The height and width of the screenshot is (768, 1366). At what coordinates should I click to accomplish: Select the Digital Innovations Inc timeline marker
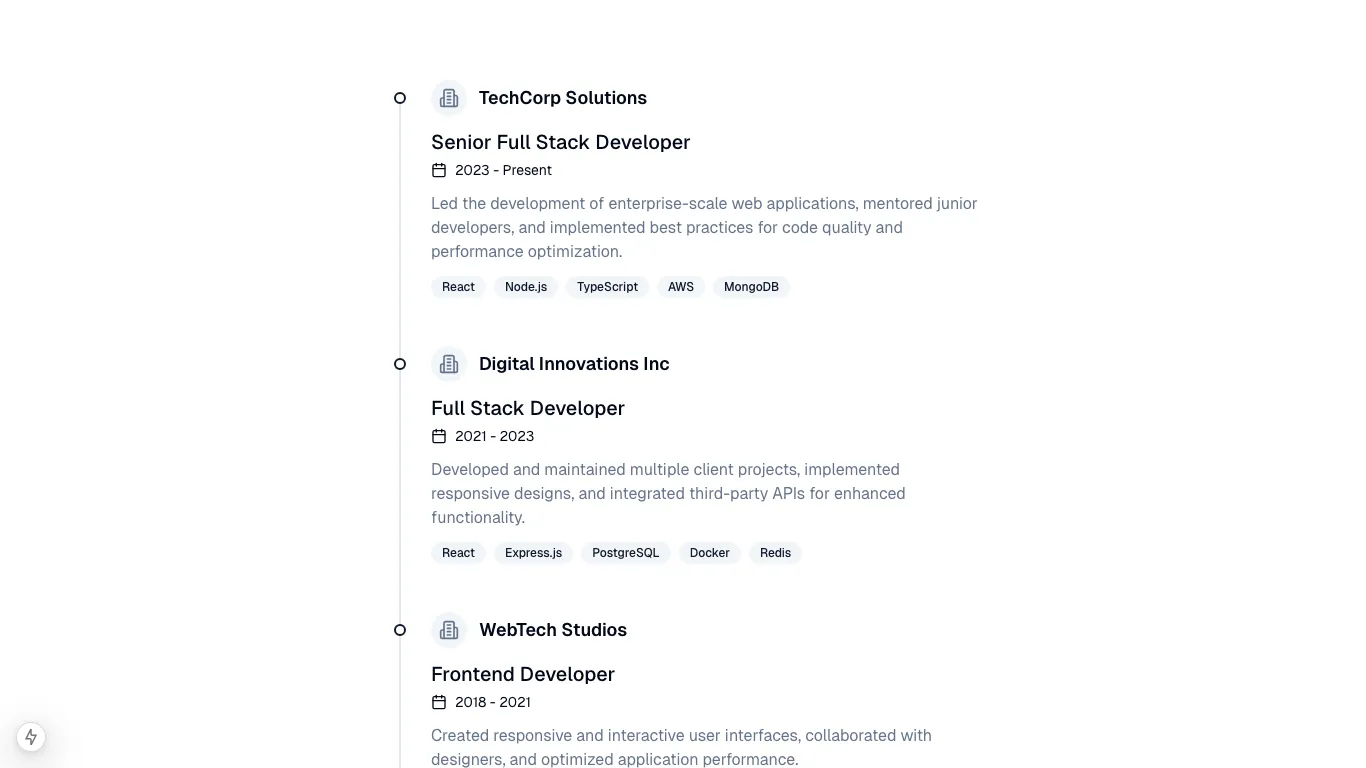tap(400, 364)
